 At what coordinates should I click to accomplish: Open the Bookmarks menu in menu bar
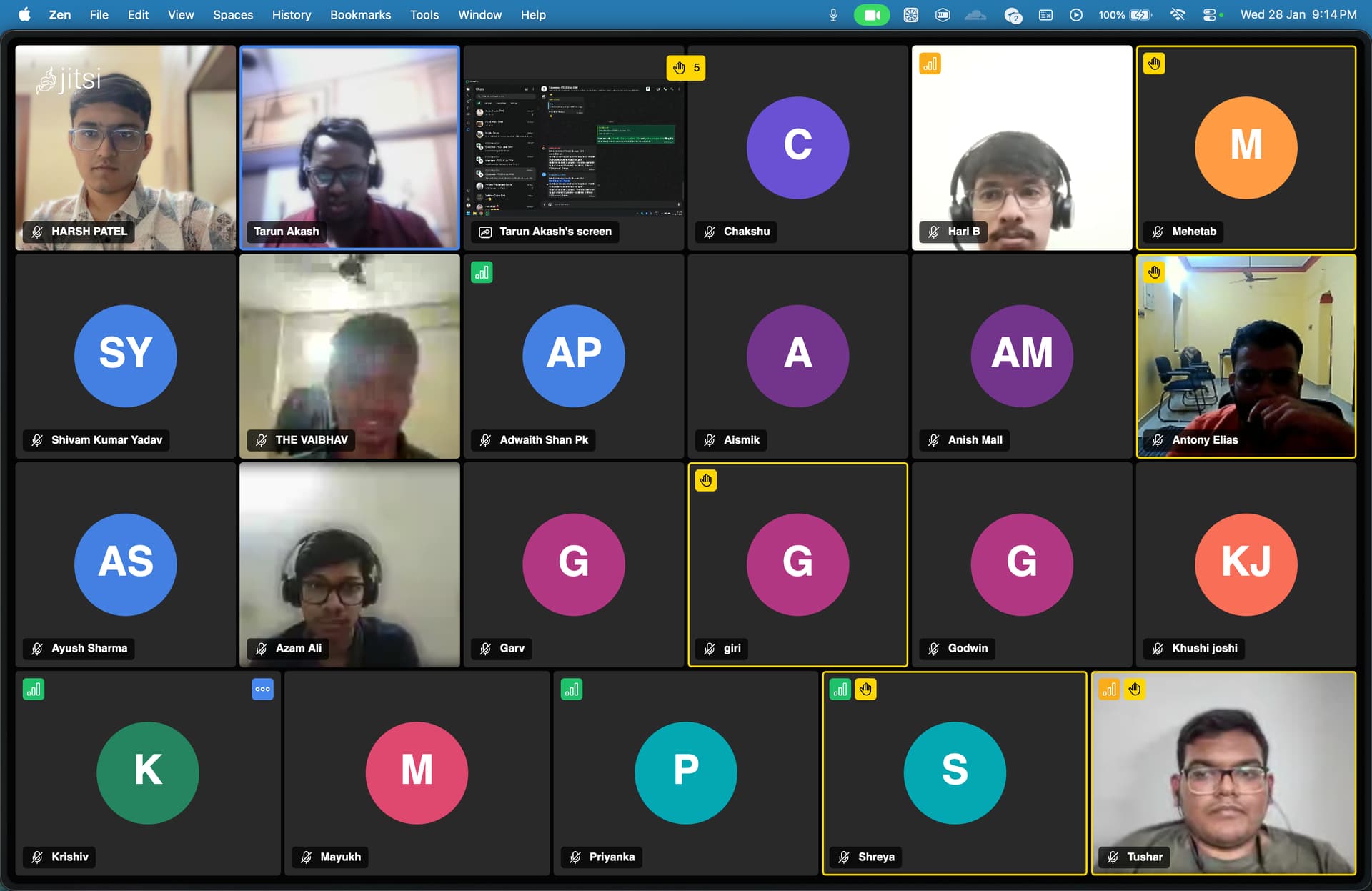[360, 14]
